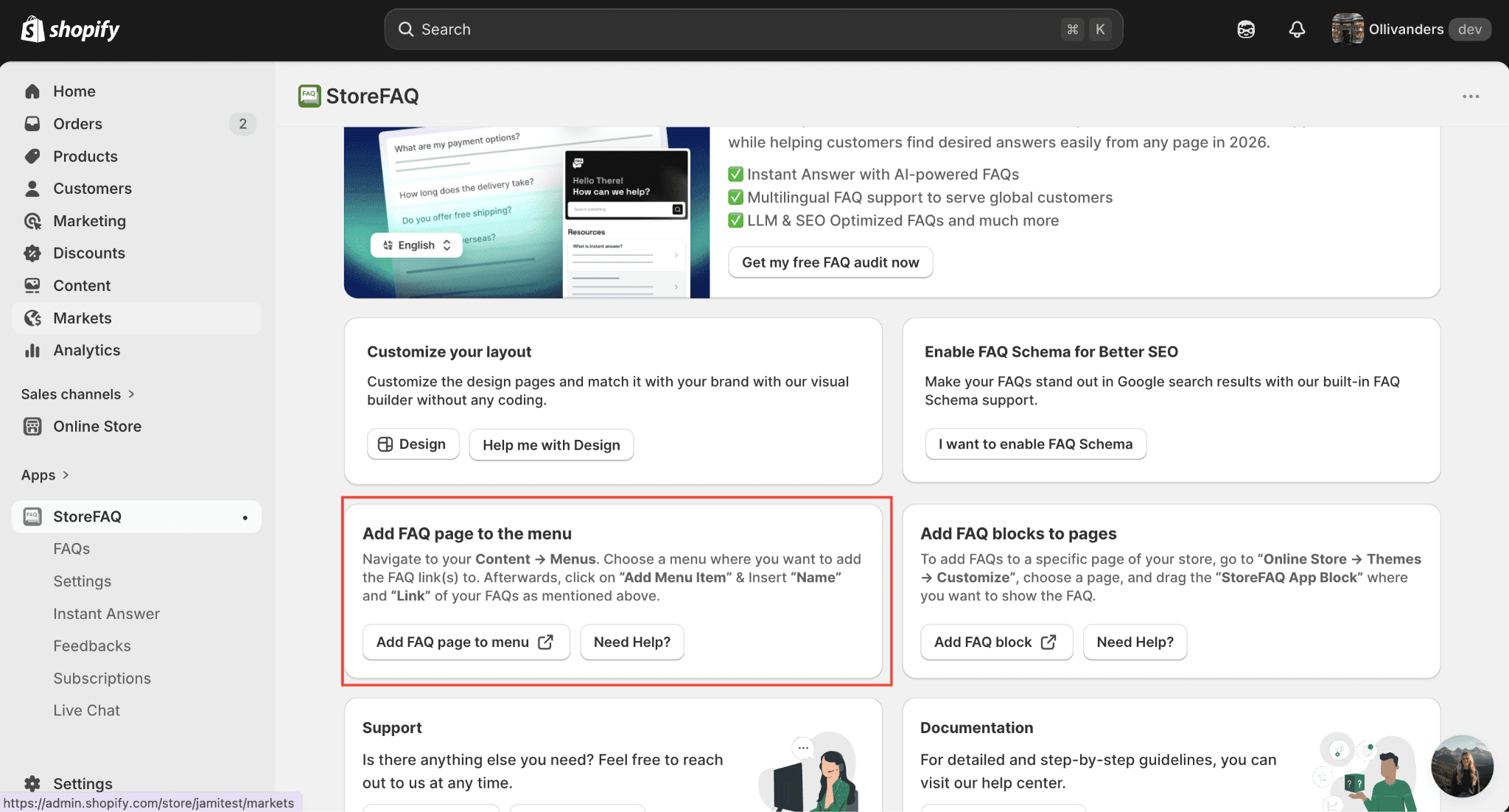Click the Settings gear icon
This screenshot has width=1509, height=812.
point(32,783)
